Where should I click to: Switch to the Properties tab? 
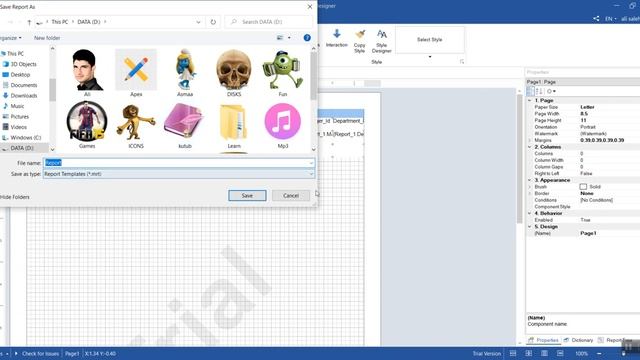(x=544, y=340)
